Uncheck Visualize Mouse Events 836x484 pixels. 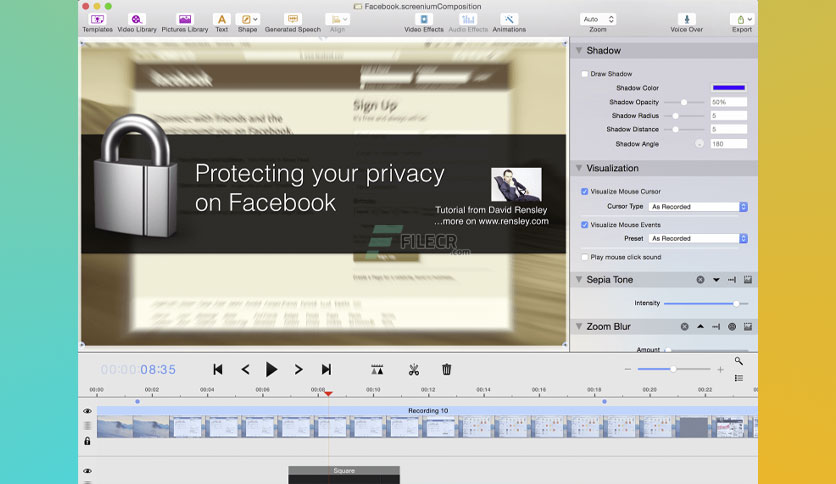[585, 225]
